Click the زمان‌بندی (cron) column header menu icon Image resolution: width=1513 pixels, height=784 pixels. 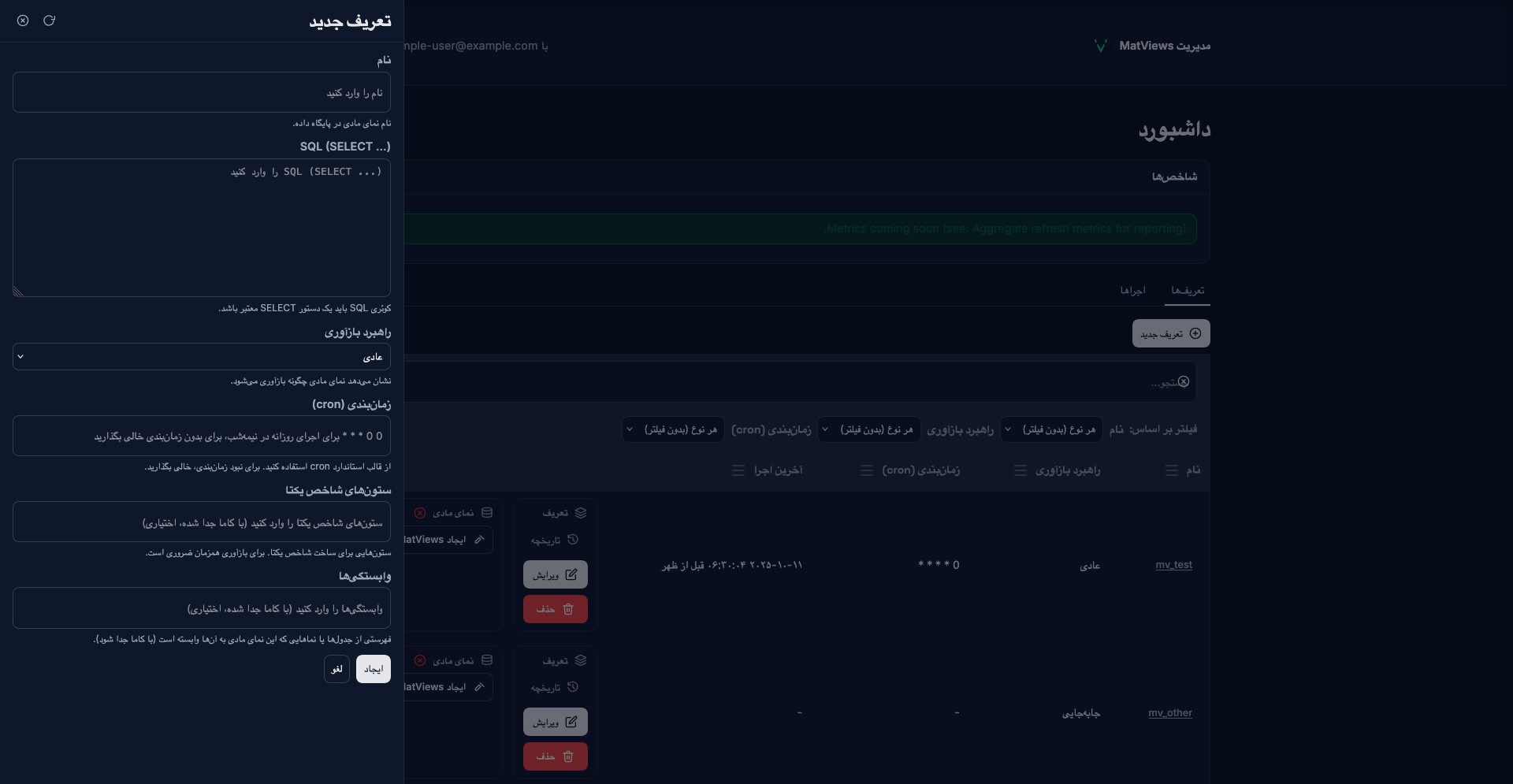[866, 470]
